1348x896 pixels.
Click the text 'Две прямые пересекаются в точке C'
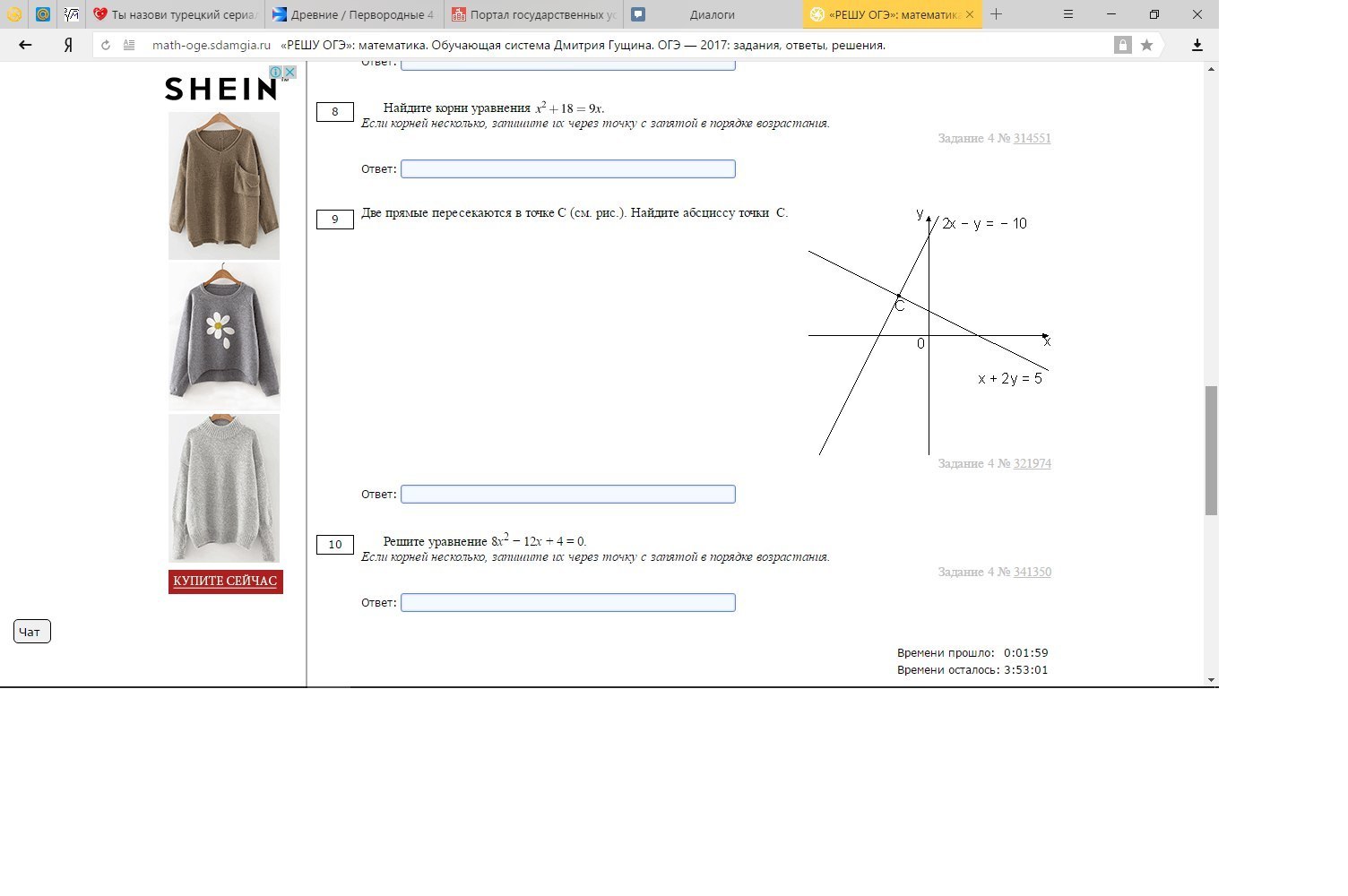463,213
